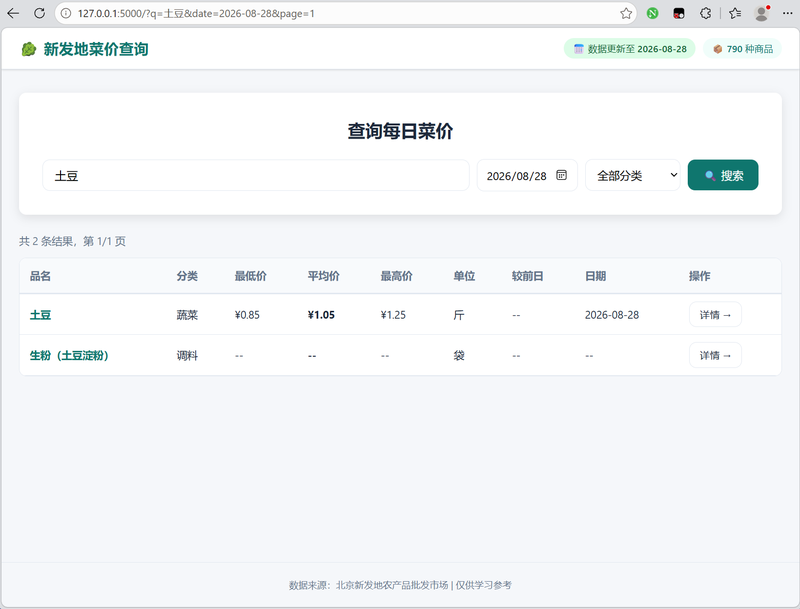Screen dimensions: 800x609
Task: Open the green N browser extension
Action: (x=653, y=13)
